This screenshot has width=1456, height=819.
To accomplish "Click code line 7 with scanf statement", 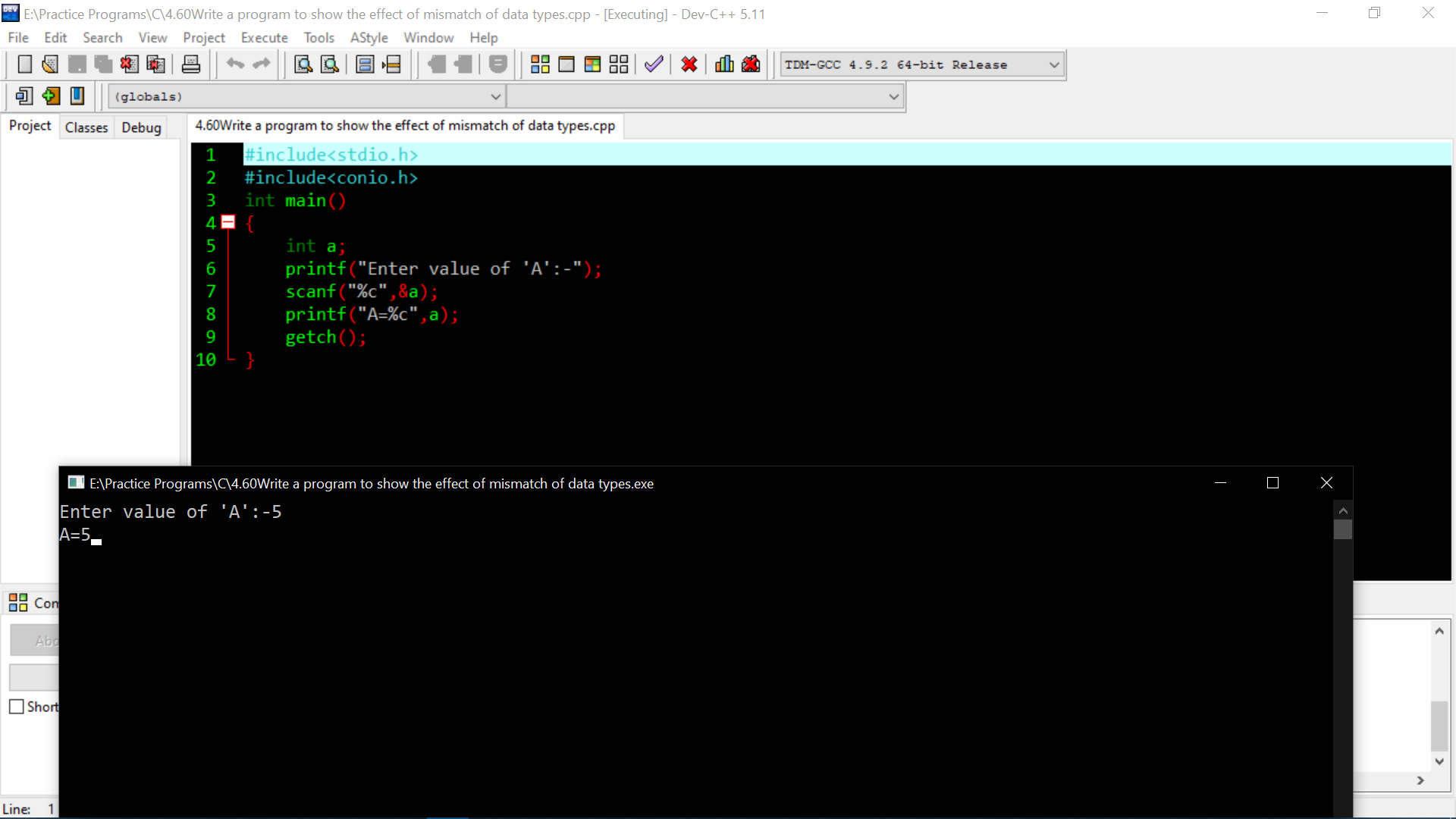I will (362, 291).
